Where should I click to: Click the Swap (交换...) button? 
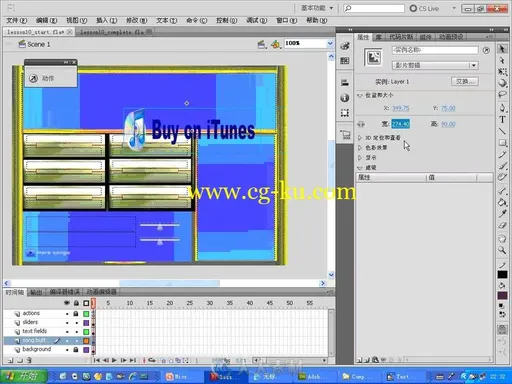click(x=465, y=81)
